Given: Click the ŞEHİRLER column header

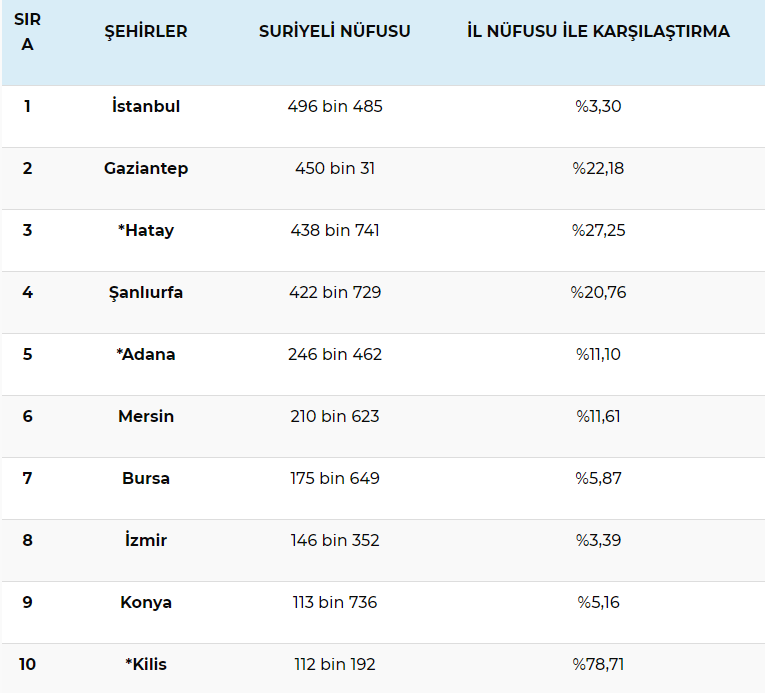Looking at the screenshot, I should pyautogui.click(x=146, y=31).
